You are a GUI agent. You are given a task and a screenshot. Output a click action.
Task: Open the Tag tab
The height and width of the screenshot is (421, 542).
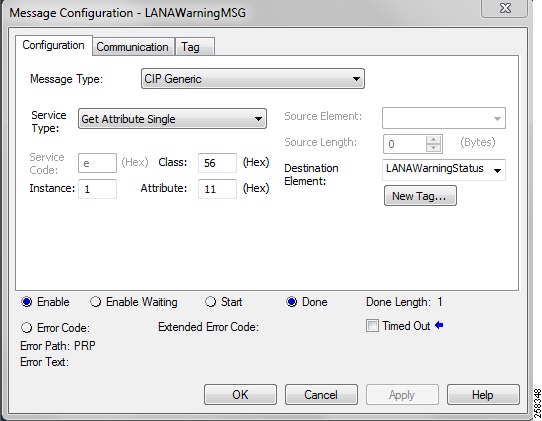tap(195, 47)
